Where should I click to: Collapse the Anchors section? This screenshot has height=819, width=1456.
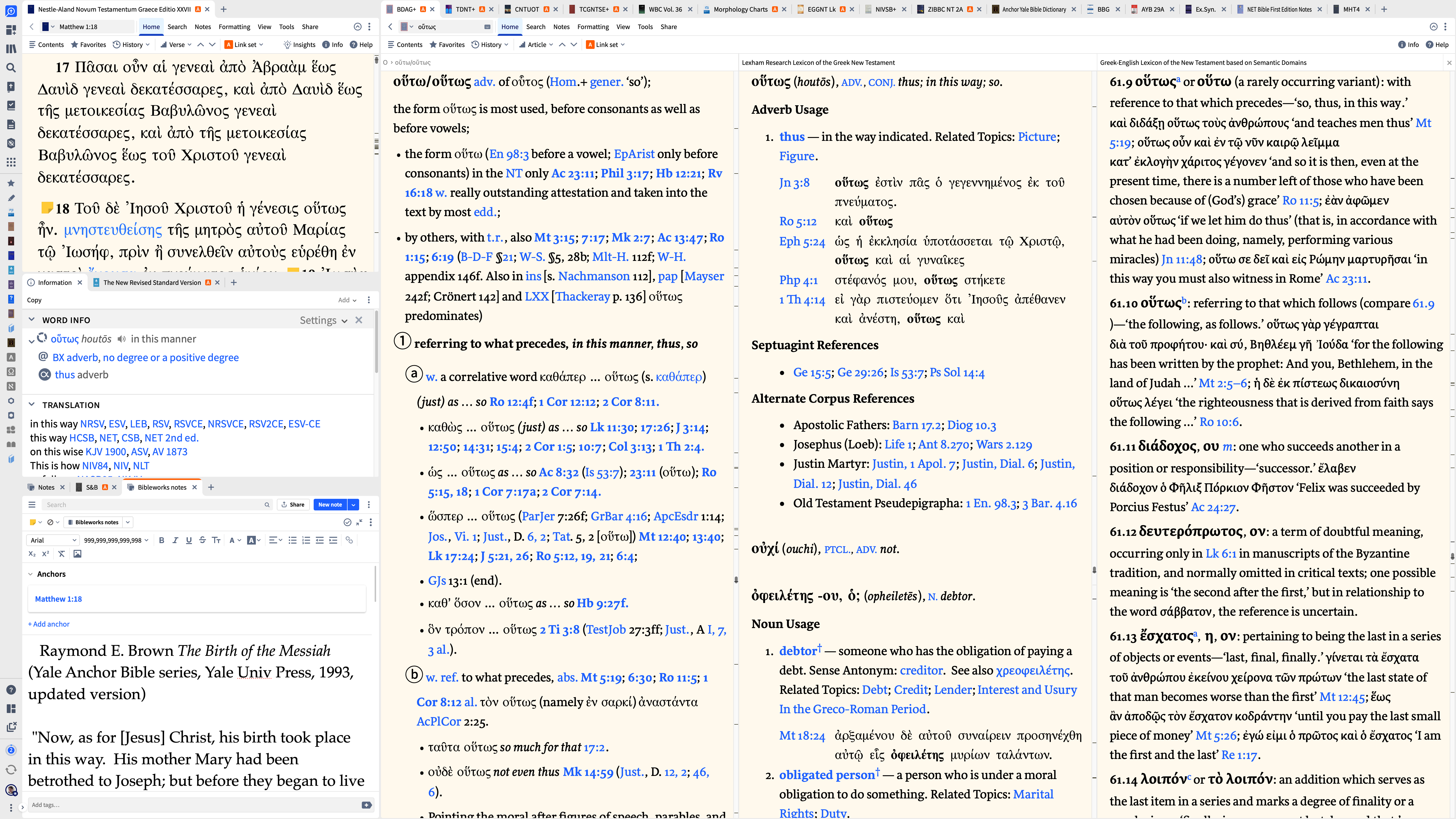tap(30, 574)
